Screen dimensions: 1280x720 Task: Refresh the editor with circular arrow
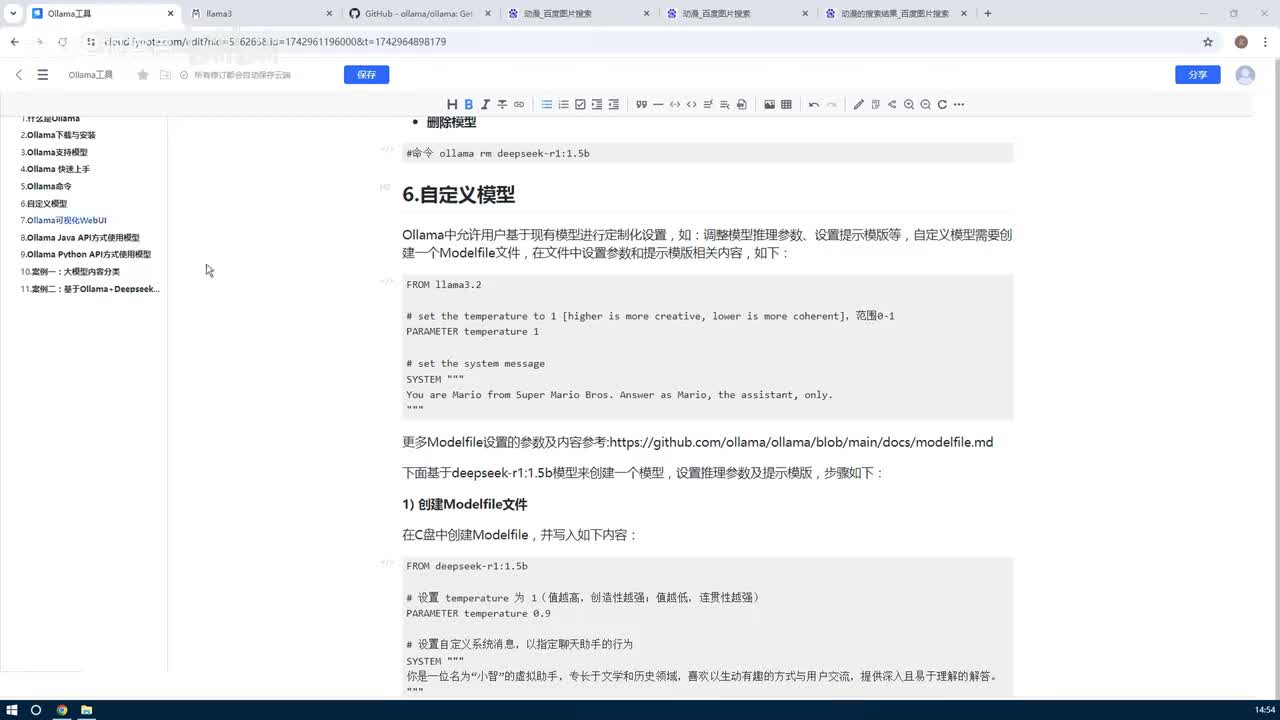[x=942, y=104]
